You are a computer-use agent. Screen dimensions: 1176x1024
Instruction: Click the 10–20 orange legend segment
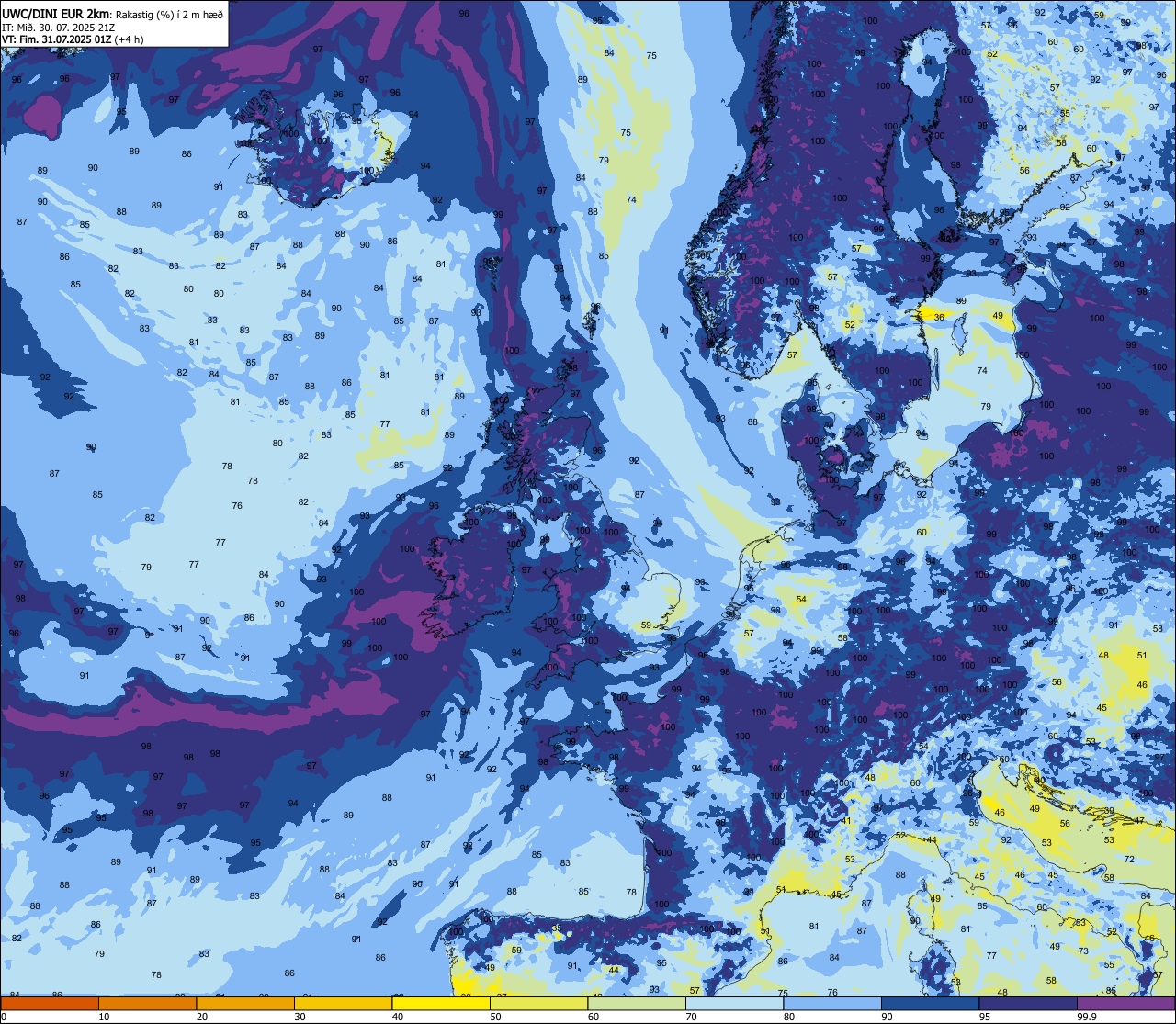tap(147, 1003)
